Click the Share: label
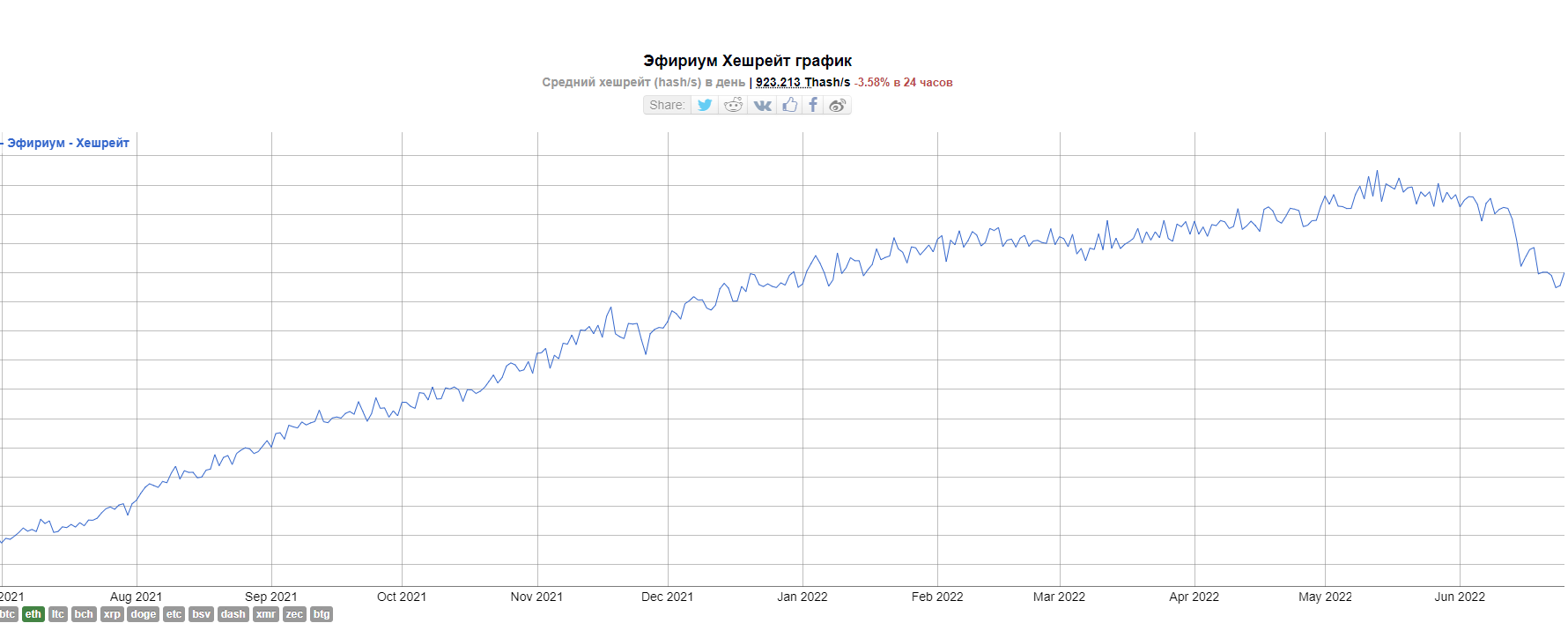 [667, 105]
